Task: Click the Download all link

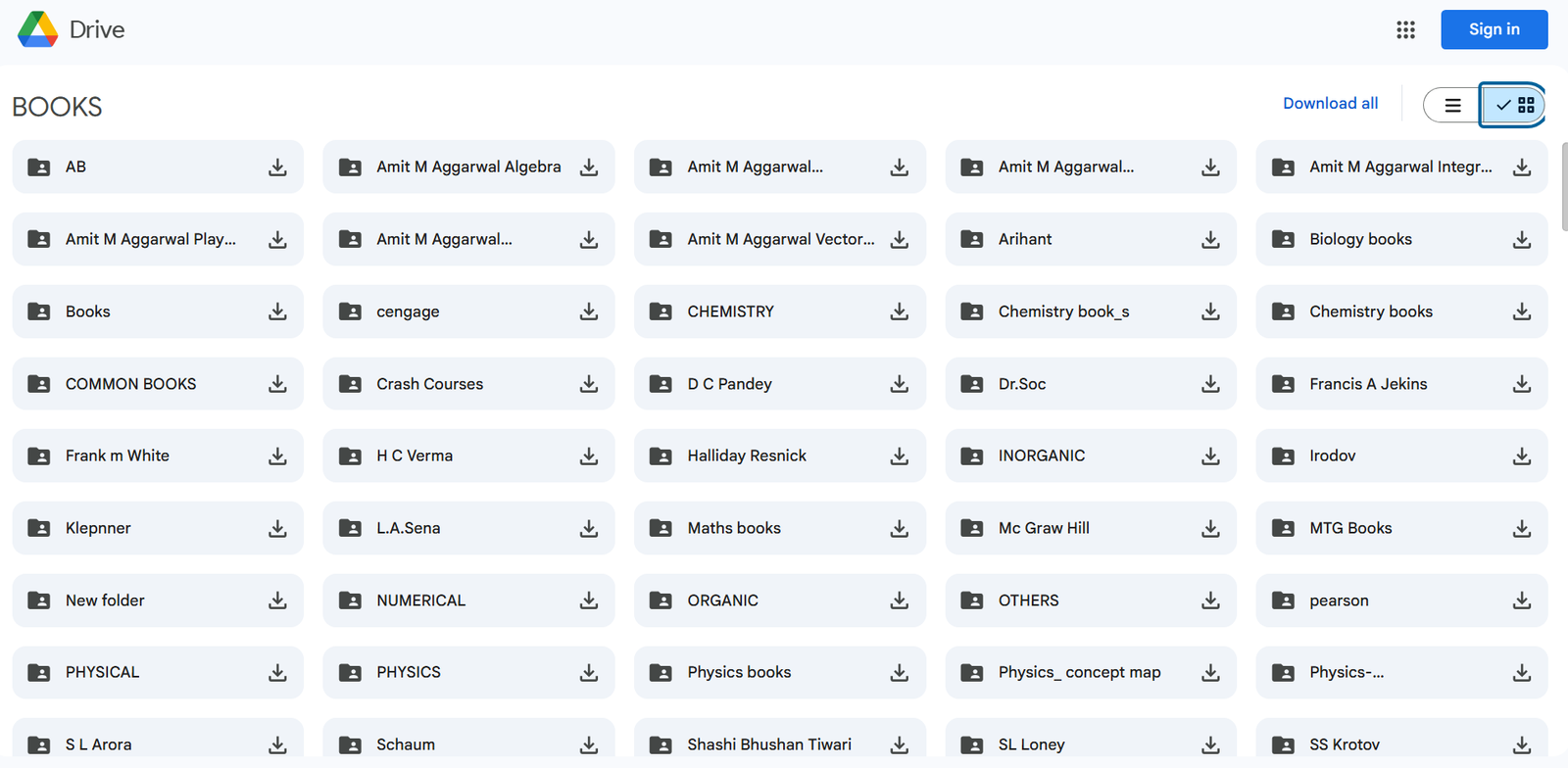Action: (x=1330, y=104)
